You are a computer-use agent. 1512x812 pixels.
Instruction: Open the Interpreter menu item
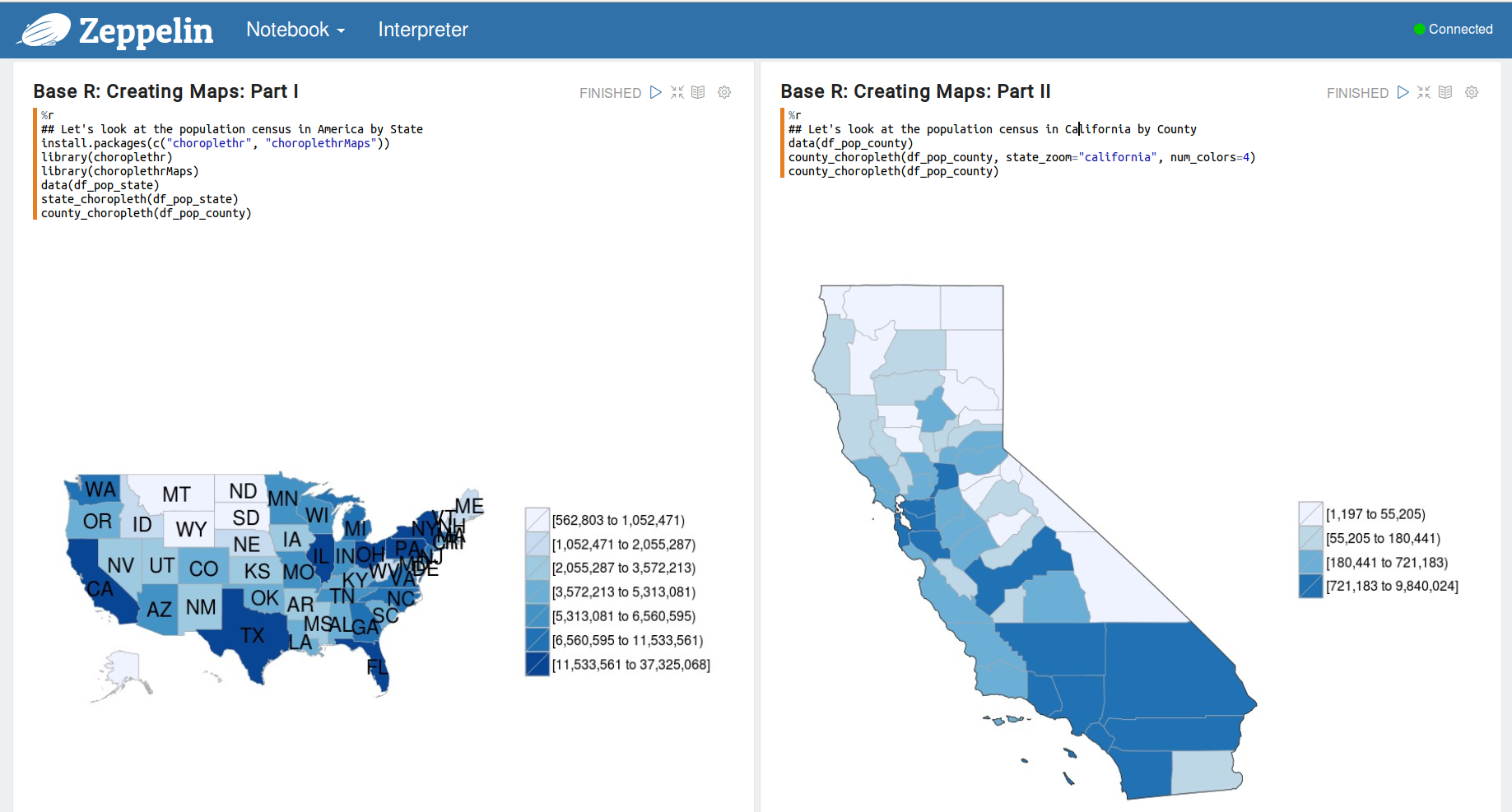click(423, 30)
